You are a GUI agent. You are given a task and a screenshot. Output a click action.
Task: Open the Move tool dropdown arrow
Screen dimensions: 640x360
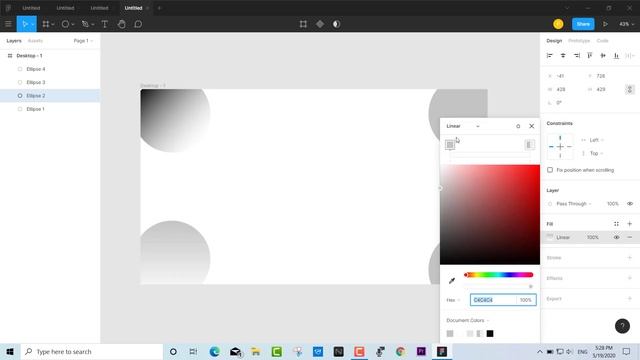click(33, 24)
